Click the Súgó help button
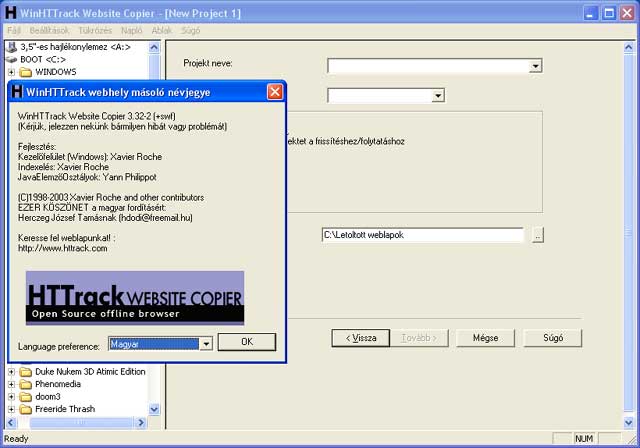 click(553, 338)
